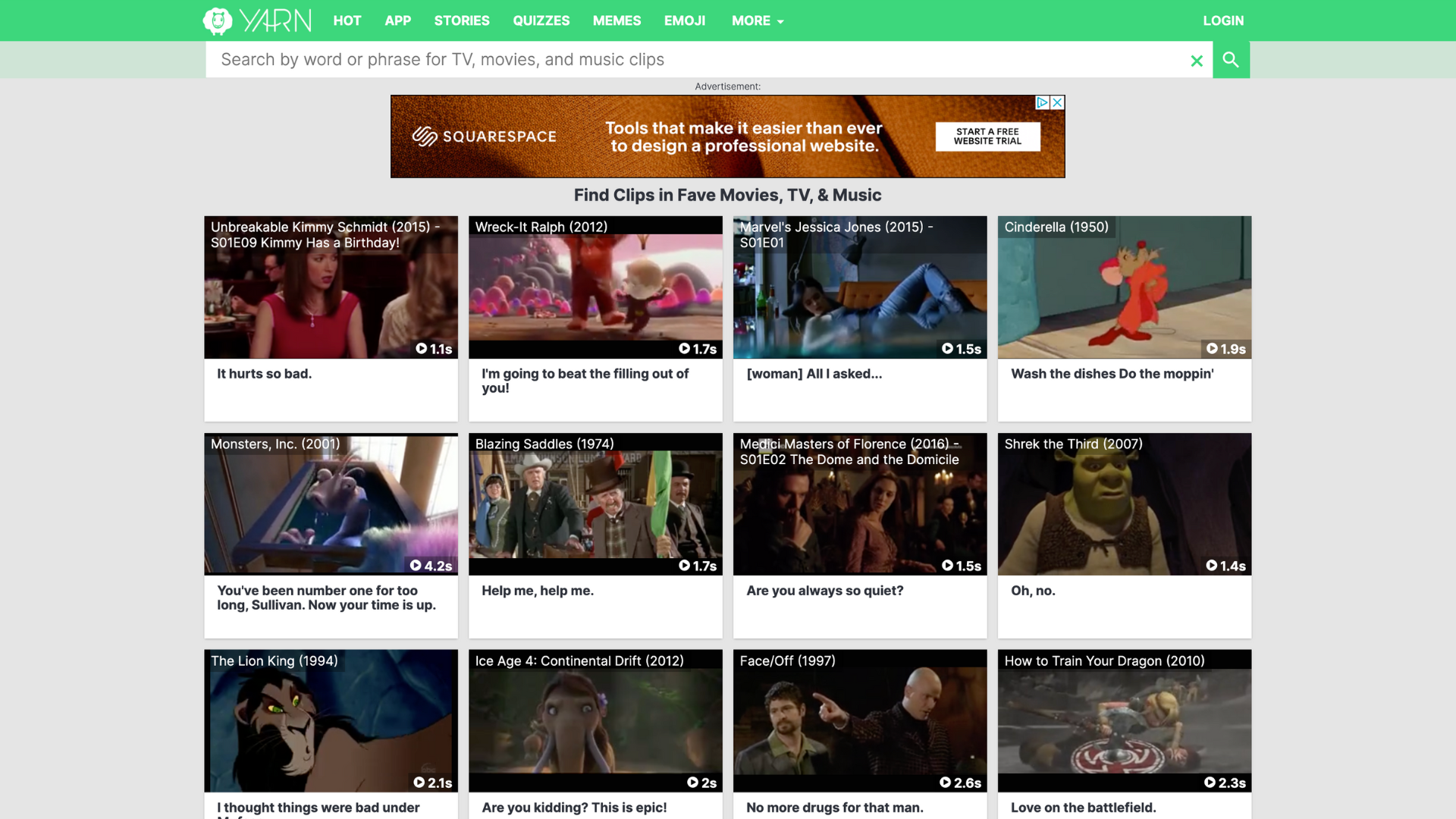This screenshot has height=819, width=1456.
Task: Click "Love on the battlefield." caption
Action: (1084, 808)
